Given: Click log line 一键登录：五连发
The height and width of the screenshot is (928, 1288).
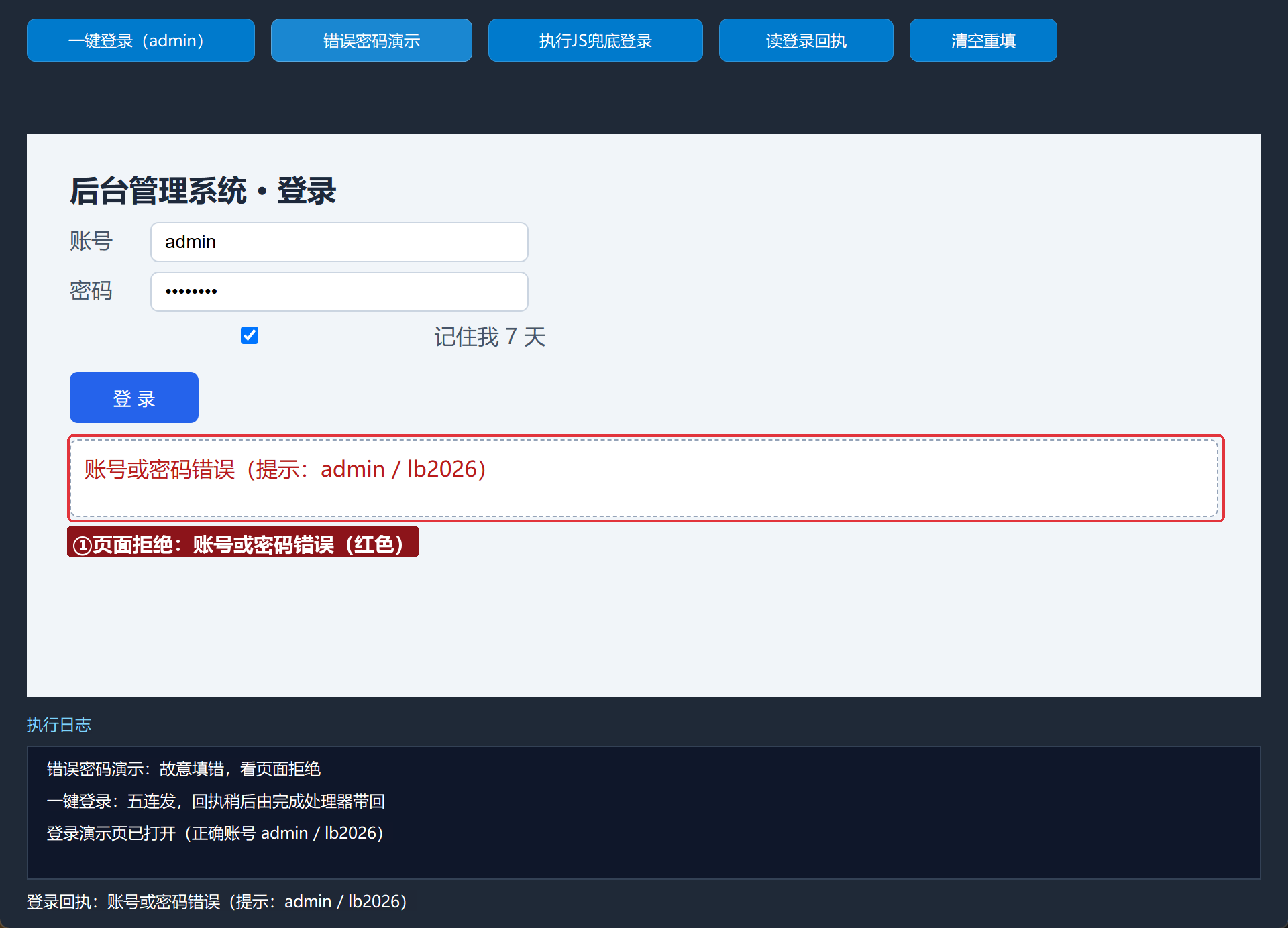Looking at the screenshot, I should click(216, 801).
